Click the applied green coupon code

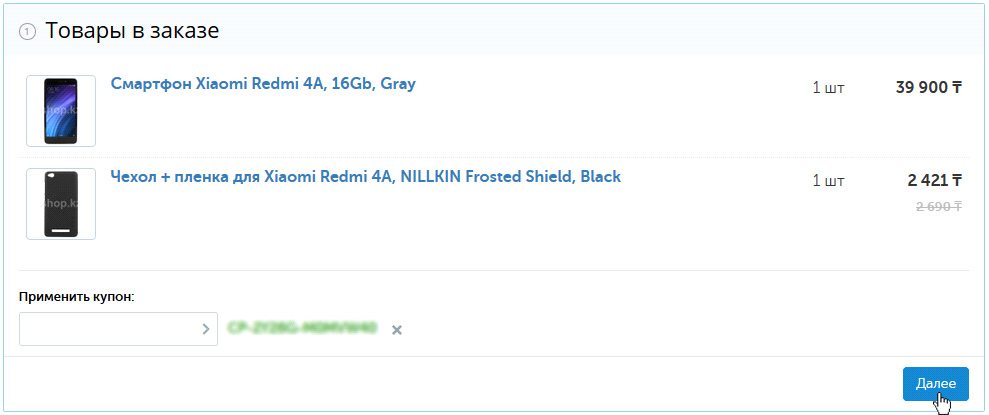(x=301, y=328)
